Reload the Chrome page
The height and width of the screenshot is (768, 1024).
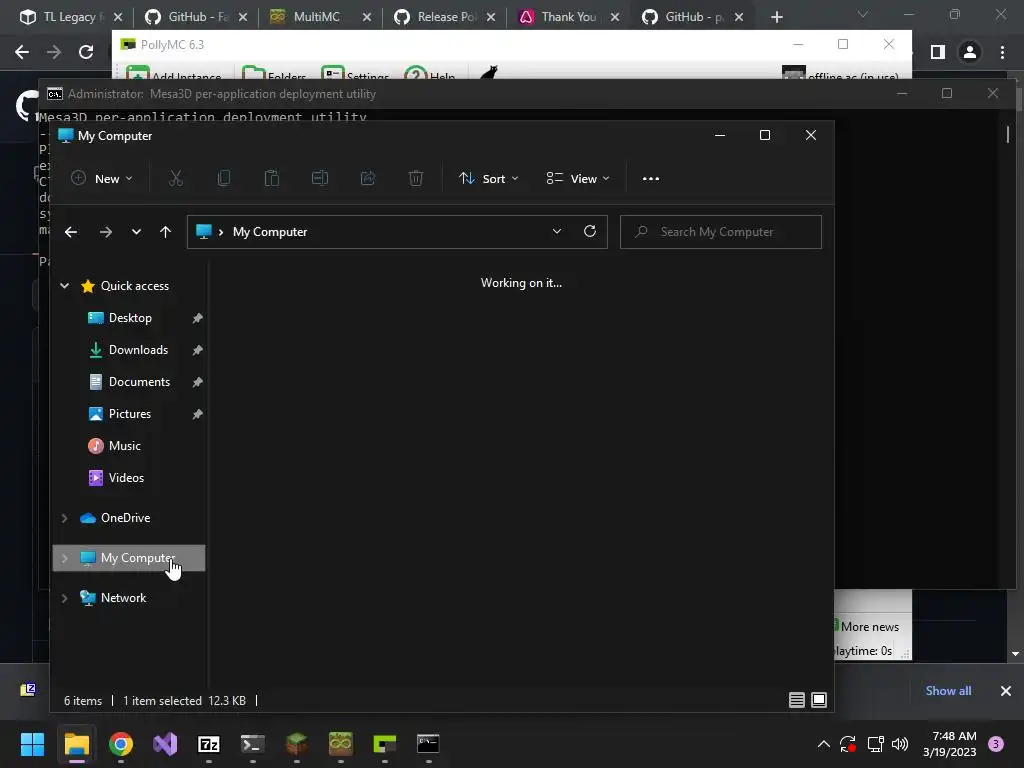click(86, 52)
